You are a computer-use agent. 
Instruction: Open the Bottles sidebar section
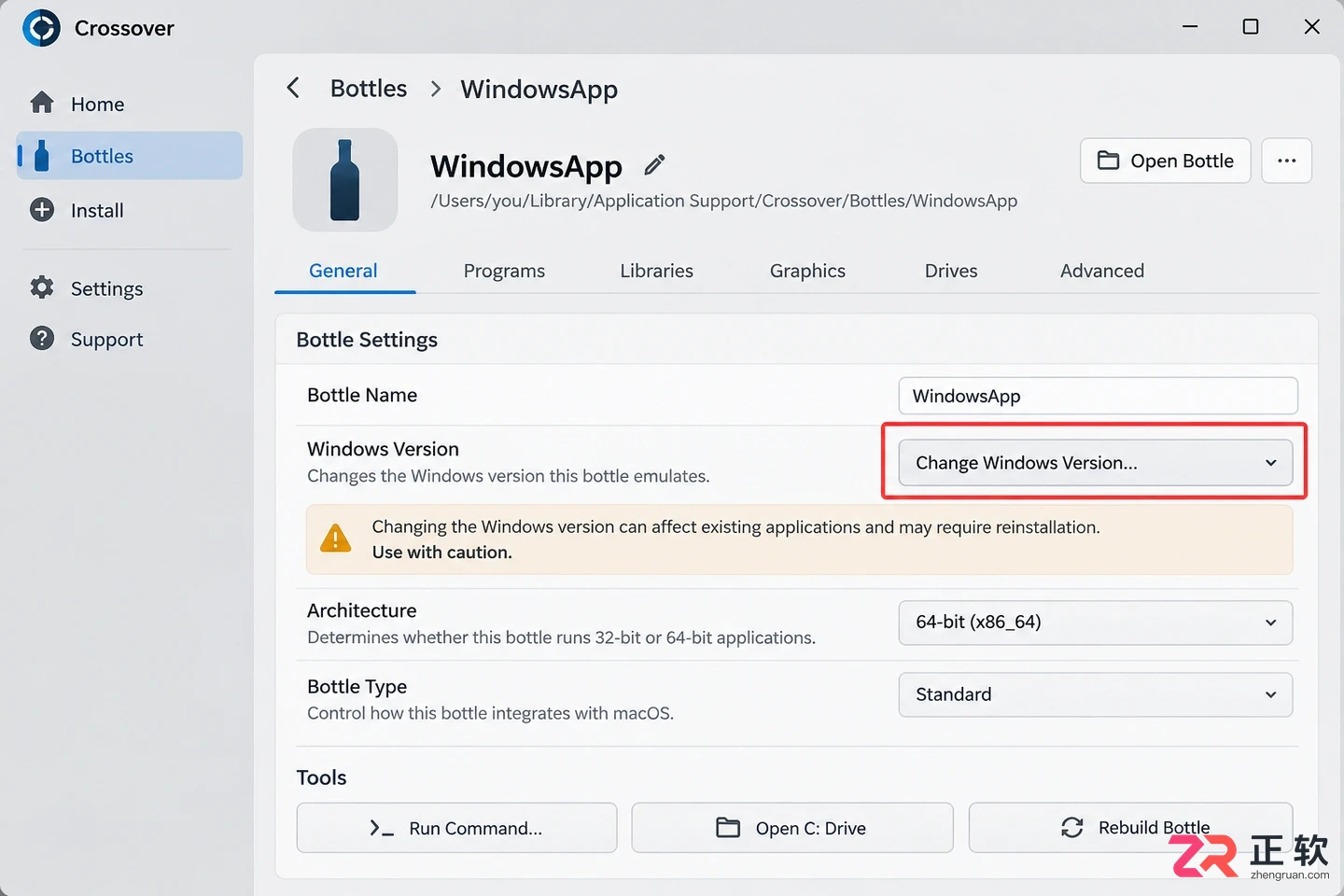[x=130, y=156]
